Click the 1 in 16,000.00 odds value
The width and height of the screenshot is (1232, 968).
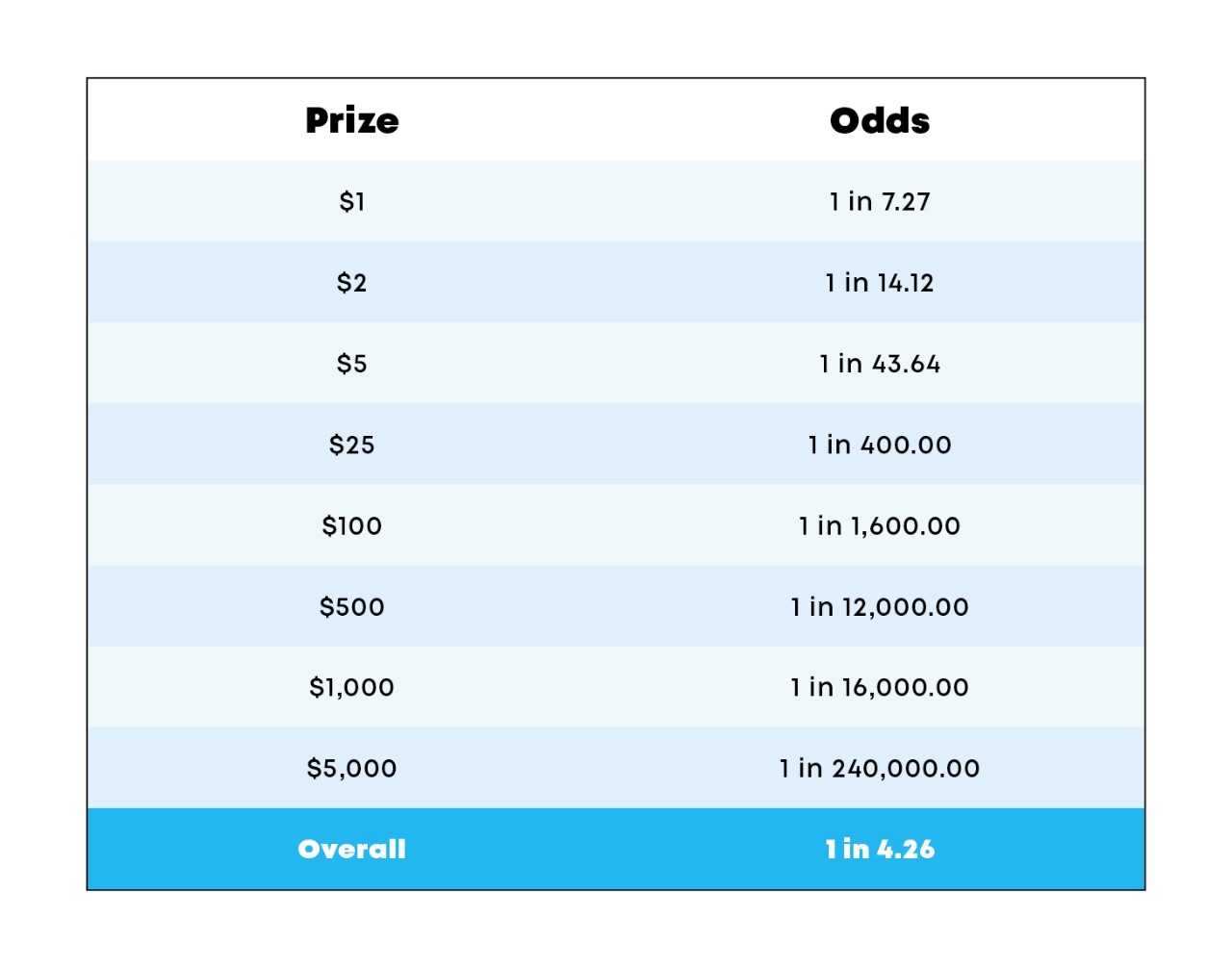tap(880, 687)
